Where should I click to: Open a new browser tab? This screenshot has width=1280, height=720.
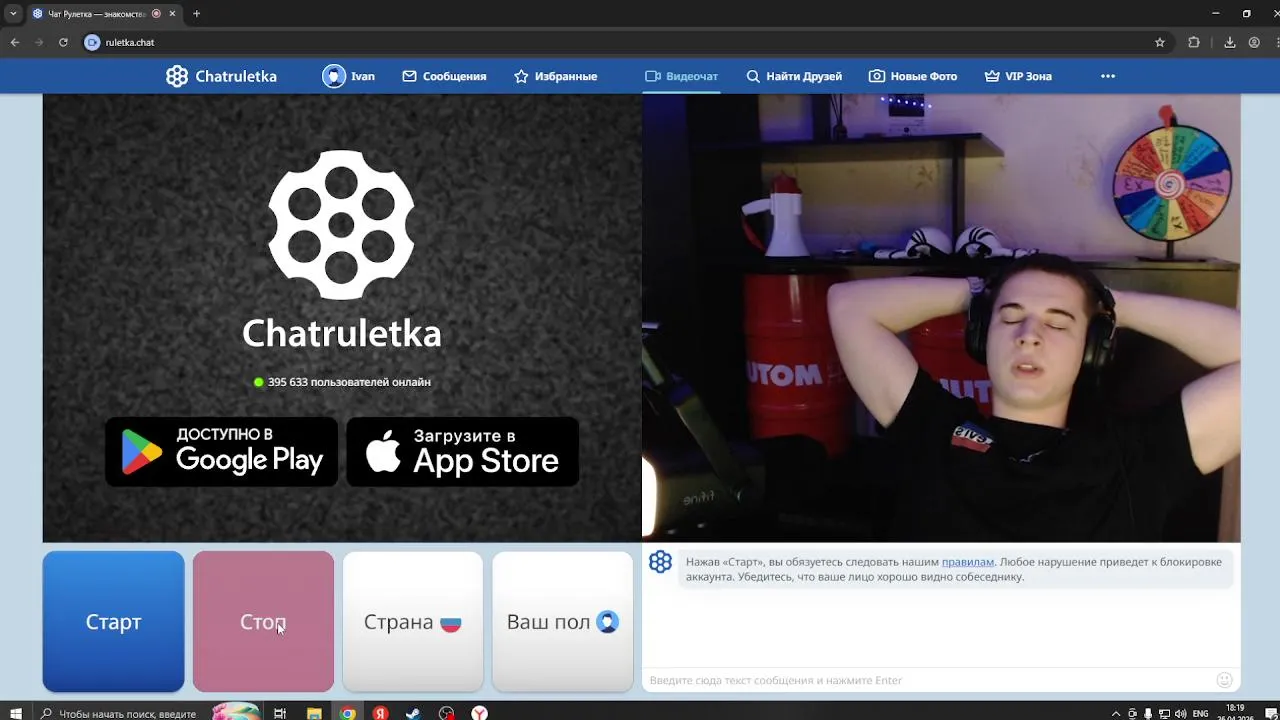(196, 14)
